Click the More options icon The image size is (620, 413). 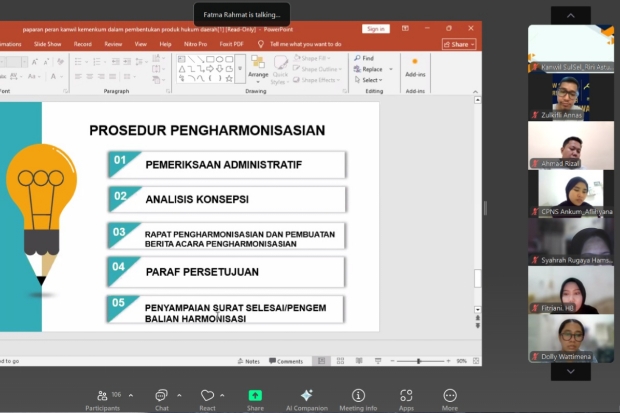click(x=450, y=396)
